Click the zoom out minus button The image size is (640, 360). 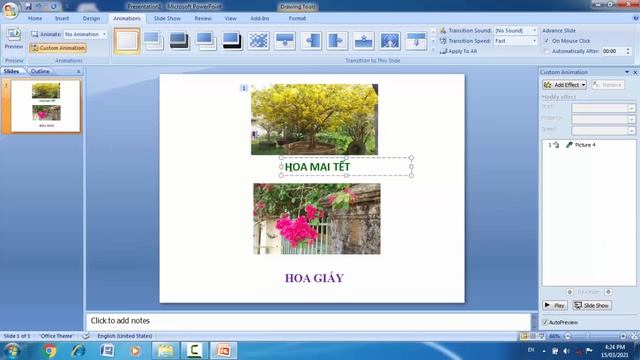pyautogui.click(x=567, y=336)
